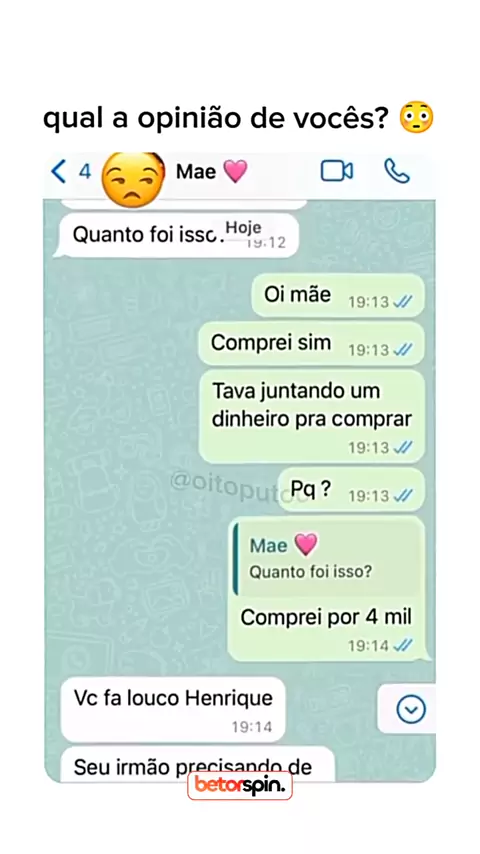Tap the unread count 4 badge

tap(84, 172)
